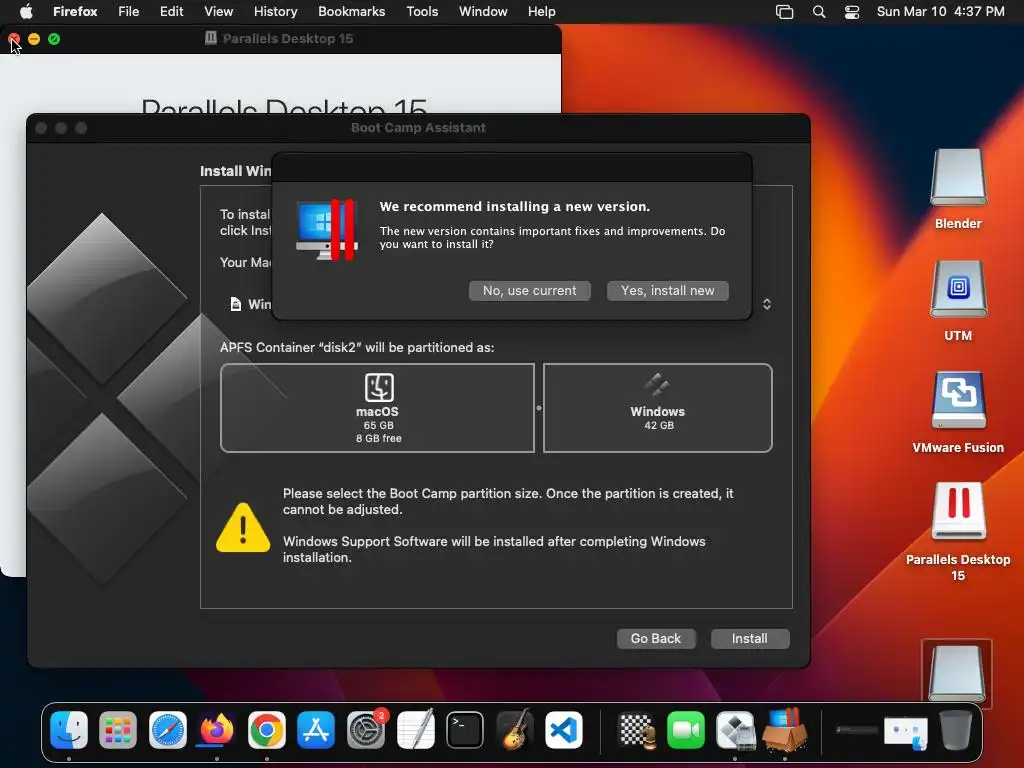The height and width of the screenshot is (768, 1024).
Task: Open Spotlight search in the menu bar
Action: (819, 12)
